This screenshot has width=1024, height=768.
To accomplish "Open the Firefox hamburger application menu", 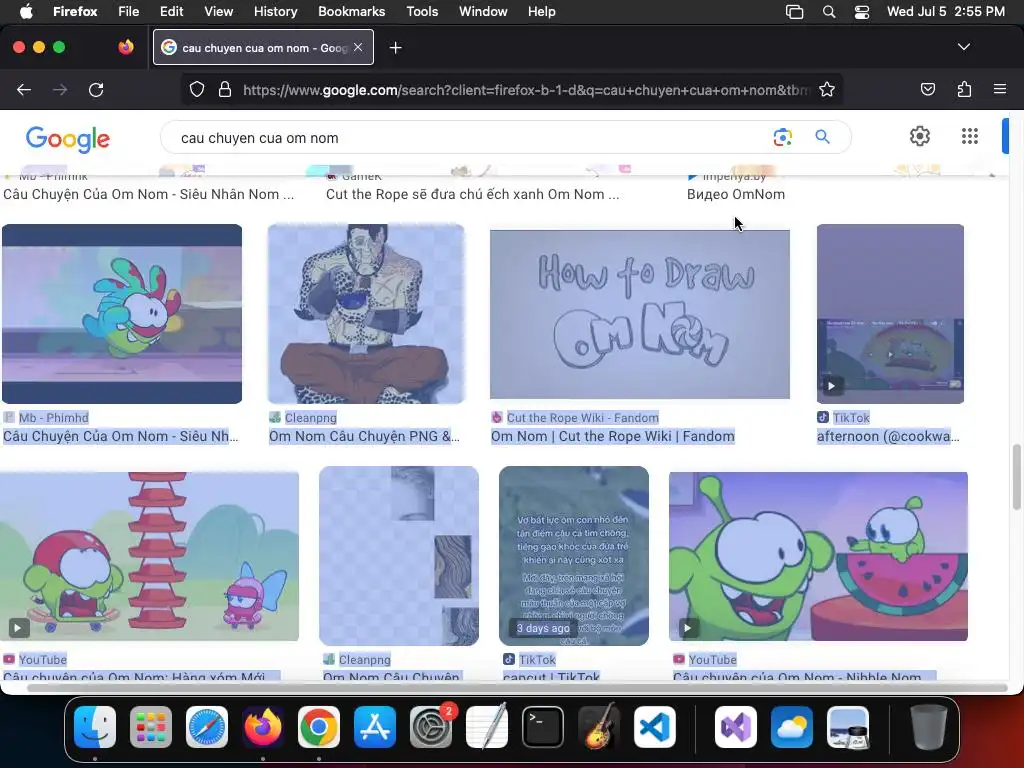I will pos(1000,89).
